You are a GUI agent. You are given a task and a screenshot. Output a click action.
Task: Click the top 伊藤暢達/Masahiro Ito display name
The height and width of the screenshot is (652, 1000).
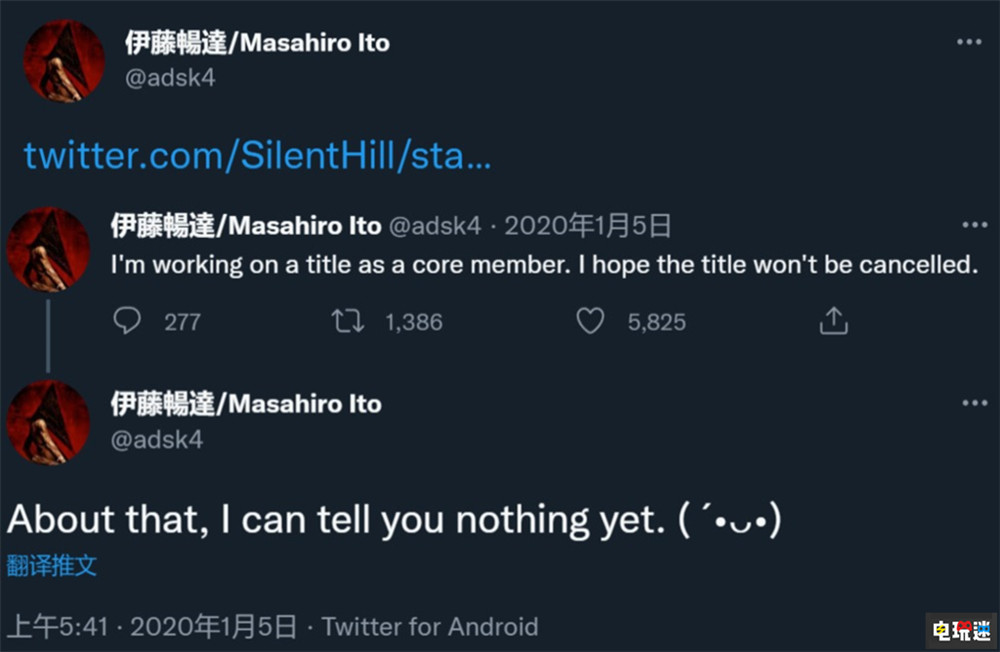click(257, 43)
